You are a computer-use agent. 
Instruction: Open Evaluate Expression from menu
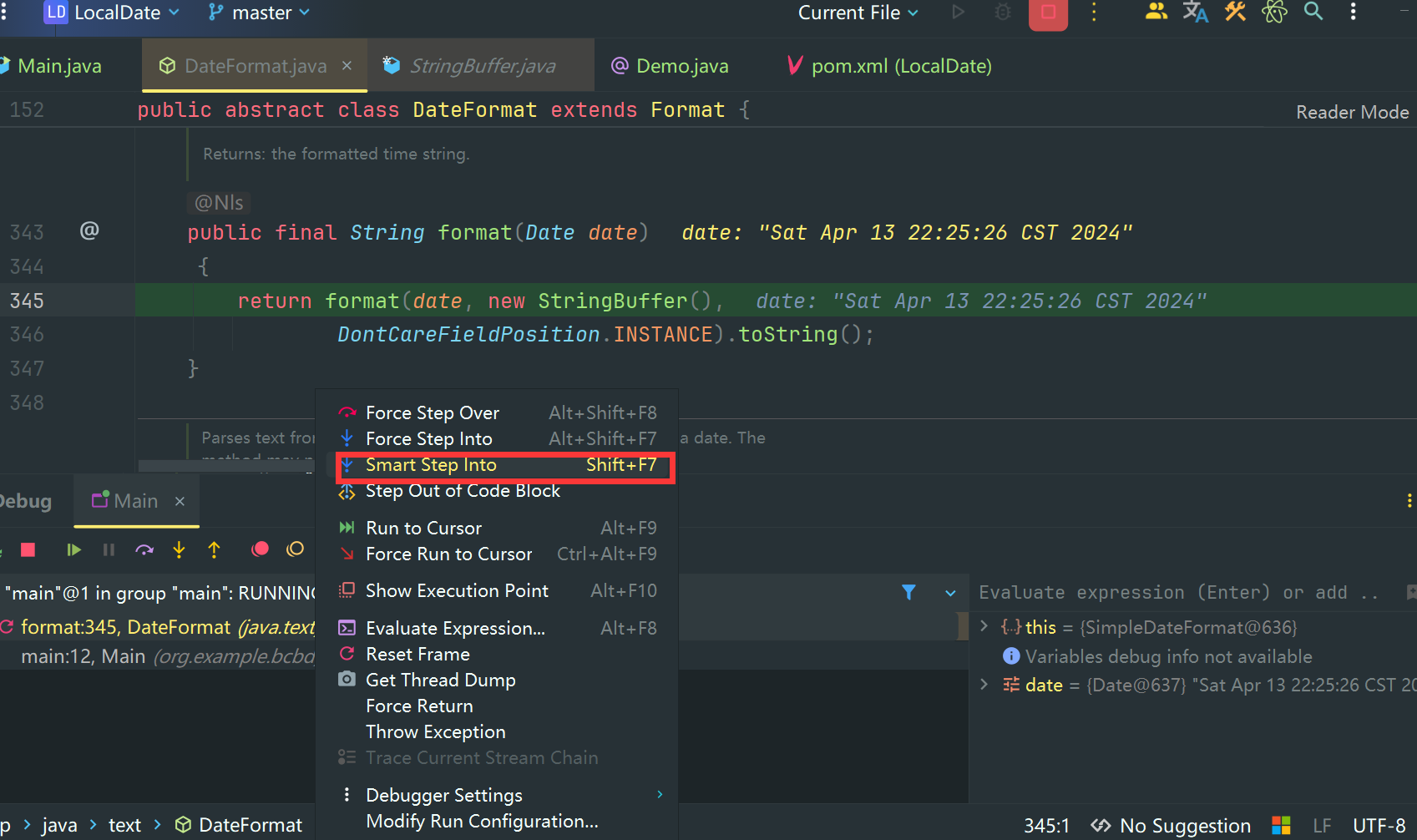point(498,628)
